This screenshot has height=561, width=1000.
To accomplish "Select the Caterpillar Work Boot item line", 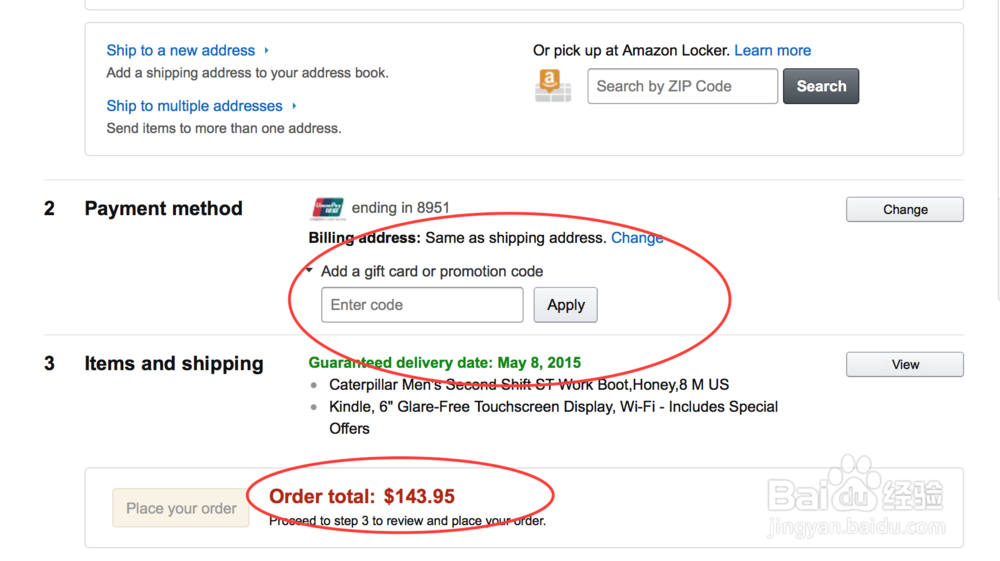I will pyautogui.click(x=529, y=385).
